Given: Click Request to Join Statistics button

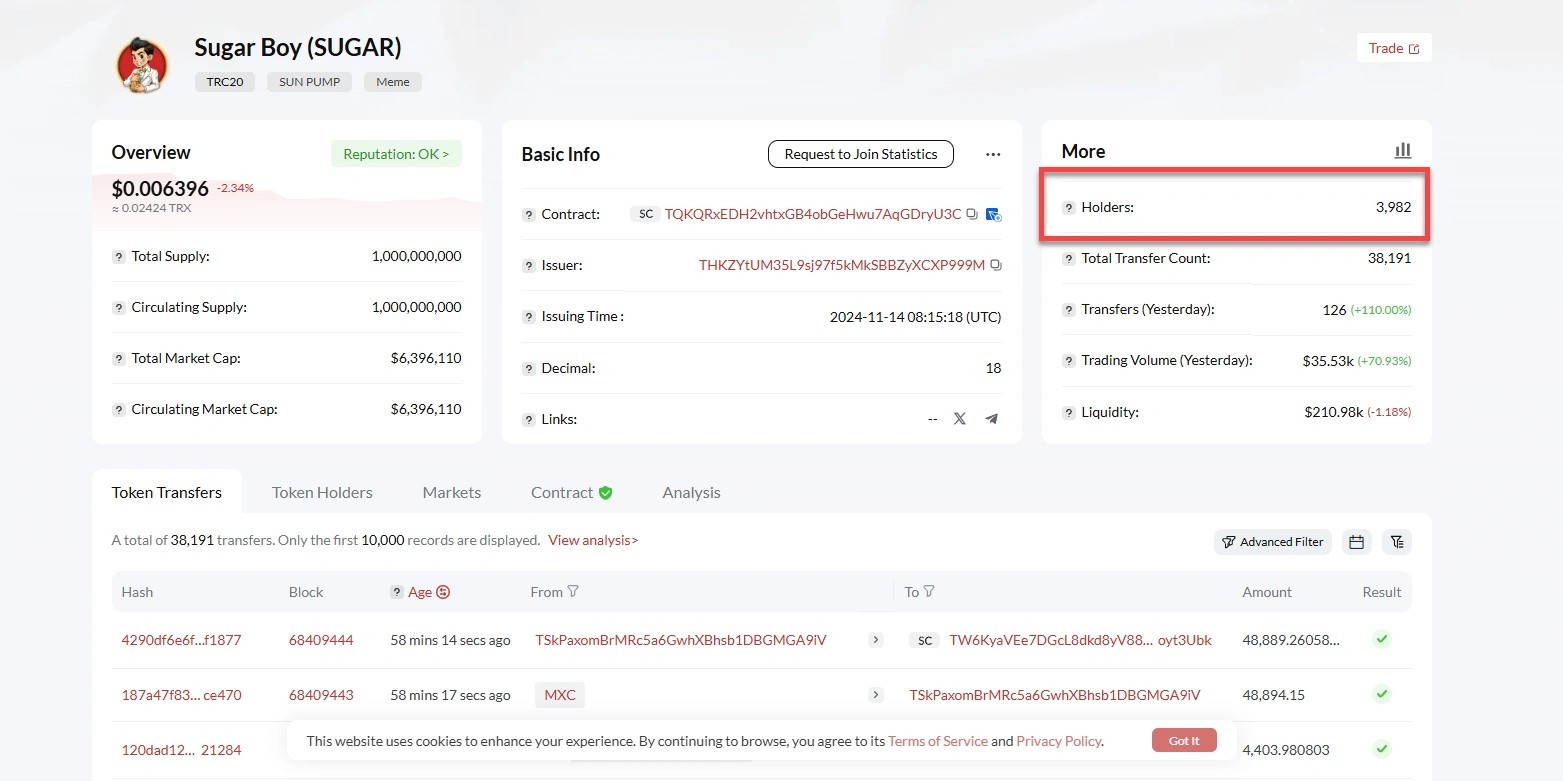Looking at the screenshot, I should click(861, 154).
